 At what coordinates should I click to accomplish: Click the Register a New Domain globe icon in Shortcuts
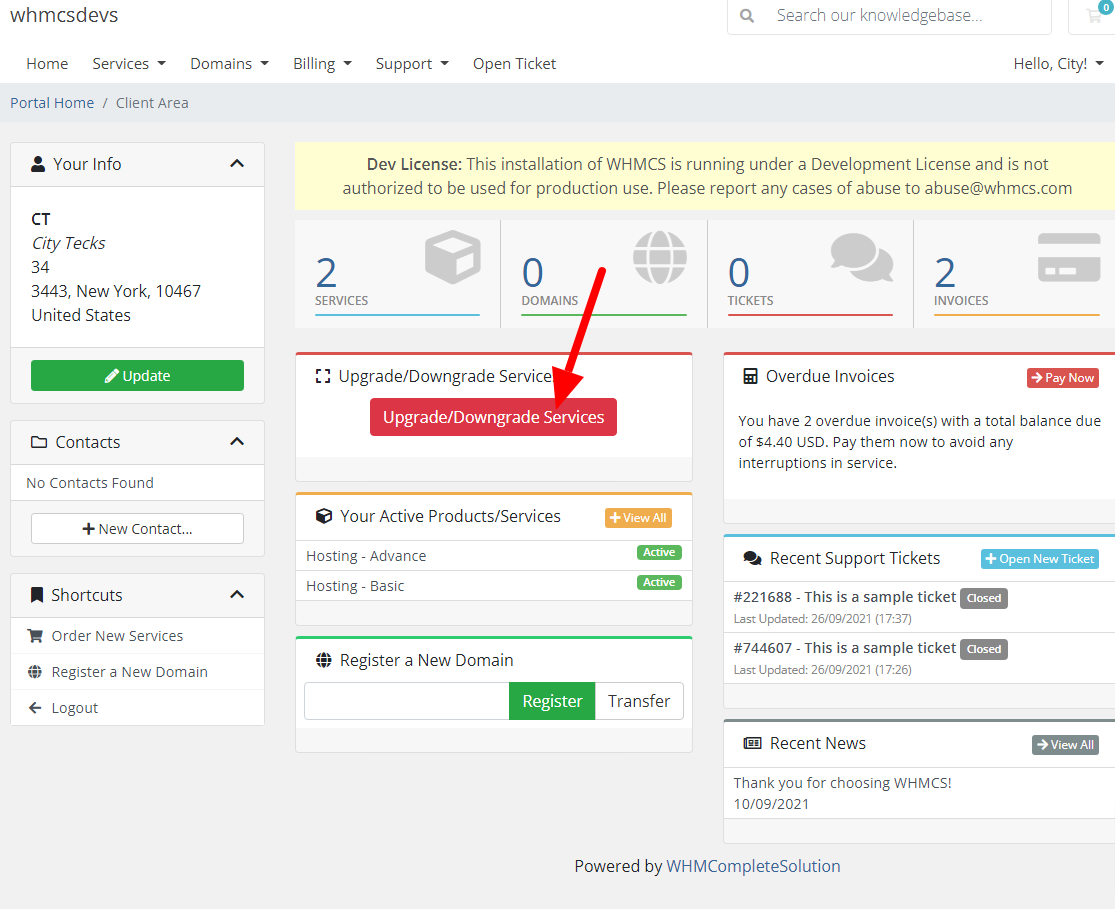pyautogui.click(x=35, y=672)
